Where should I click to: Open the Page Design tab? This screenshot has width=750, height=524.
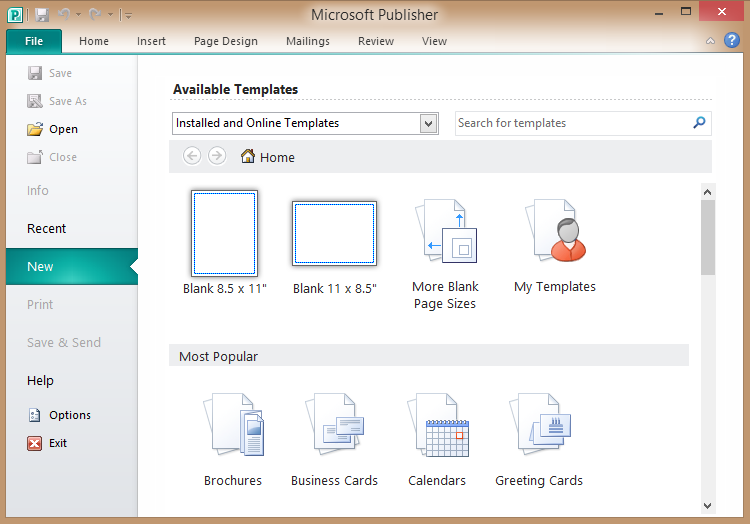(226, 41)
